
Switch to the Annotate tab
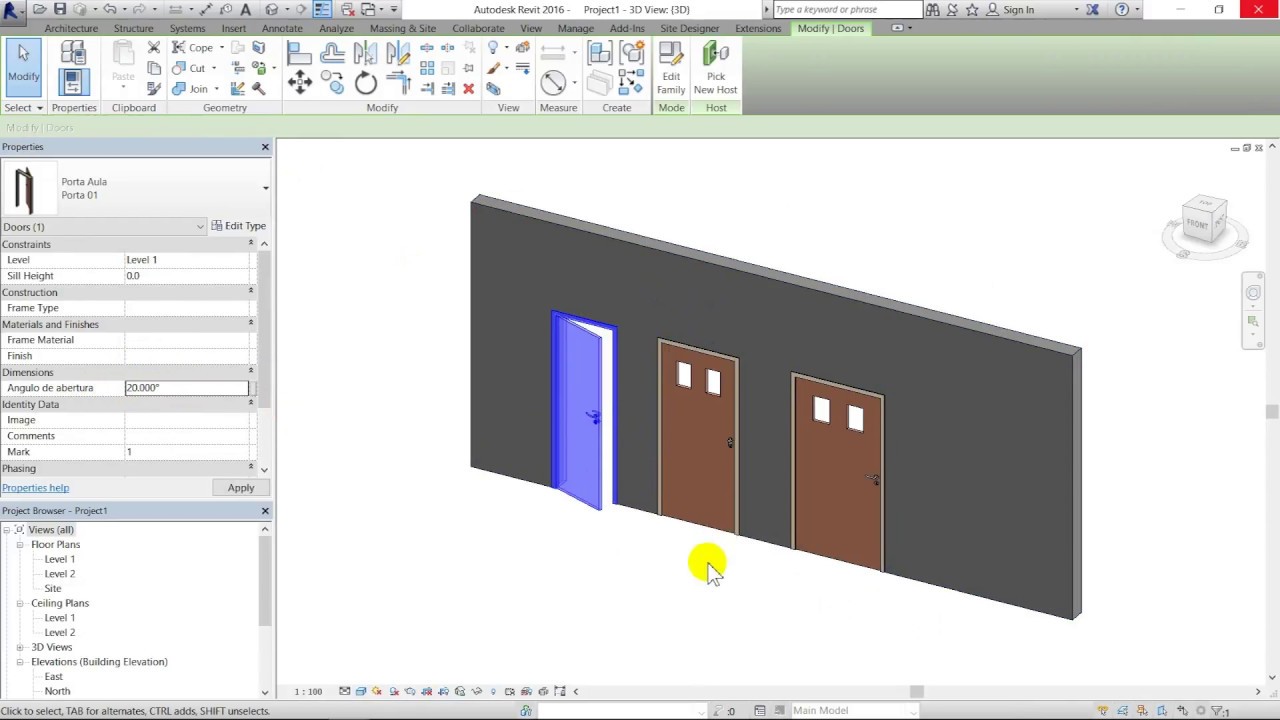[282, 28]
